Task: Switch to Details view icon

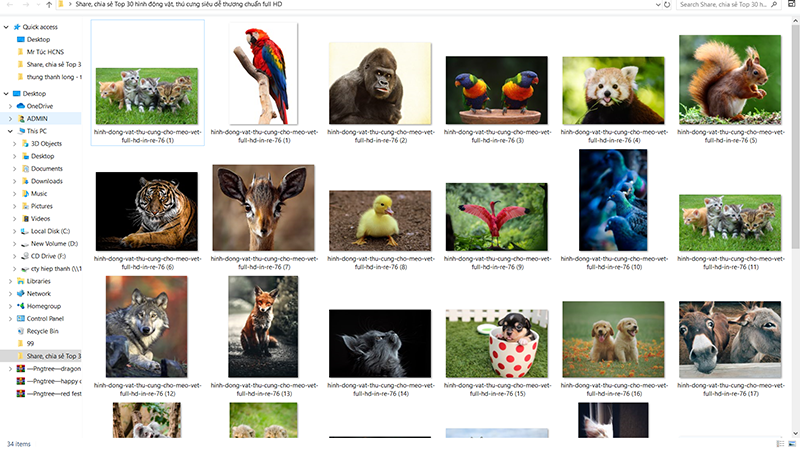Action: [780, 444]
